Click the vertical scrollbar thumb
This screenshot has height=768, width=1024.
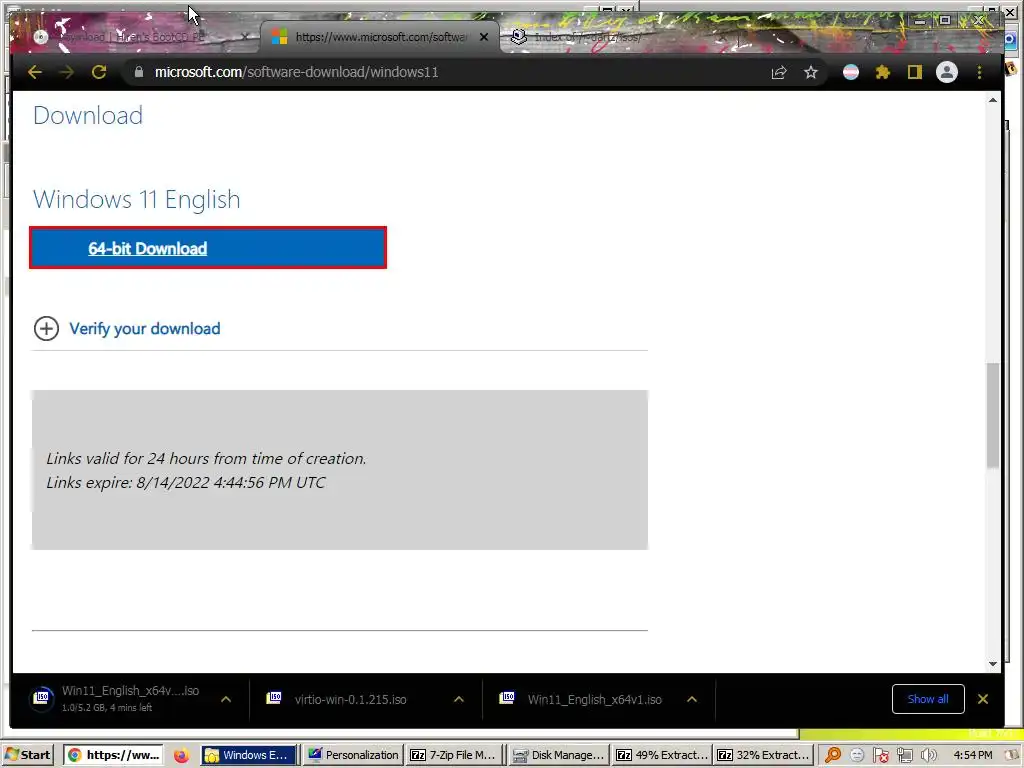tap(993, 415)
